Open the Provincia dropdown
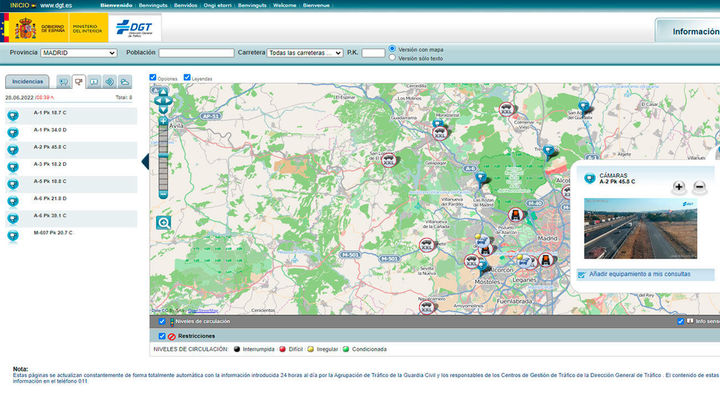 pyautogui.click(x=81, y=52)
